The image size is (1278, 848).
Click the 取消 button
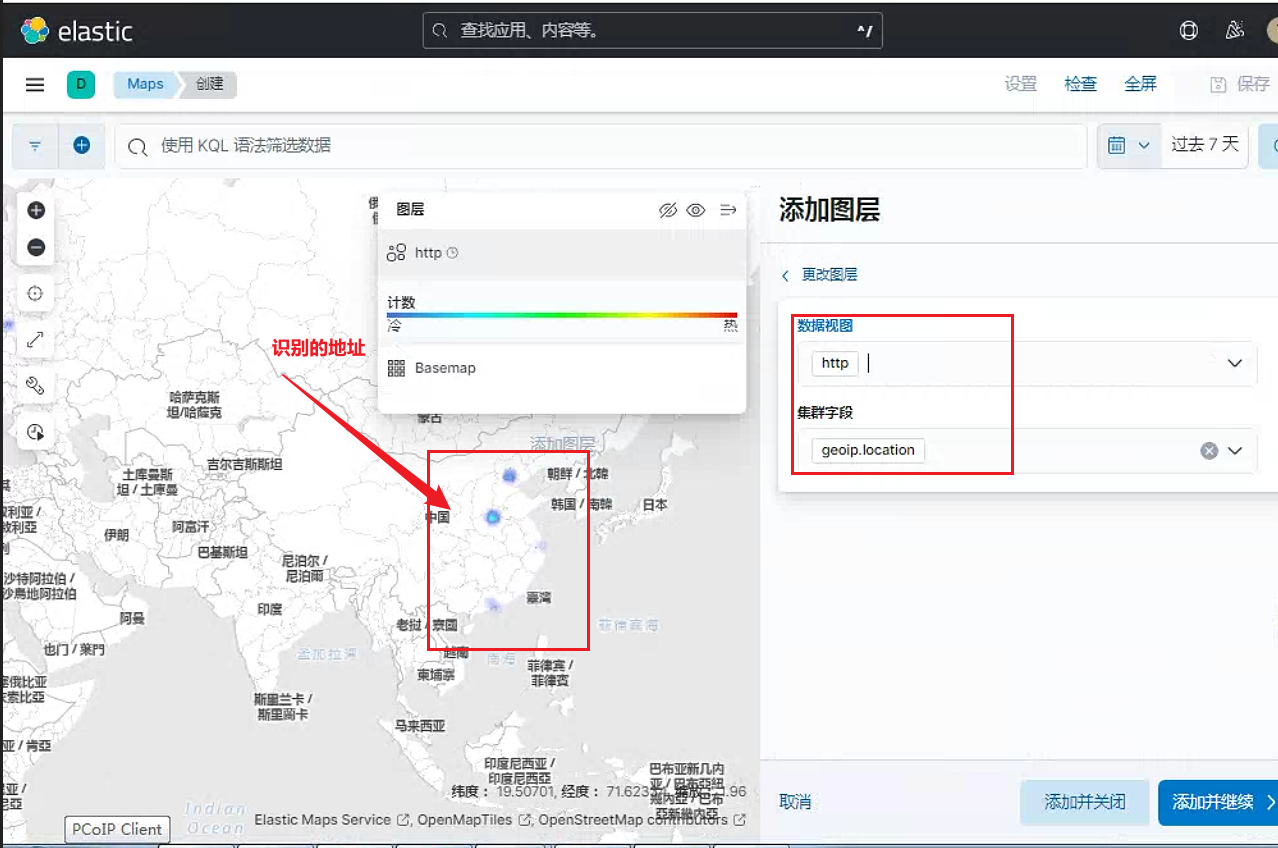(795, 802)
